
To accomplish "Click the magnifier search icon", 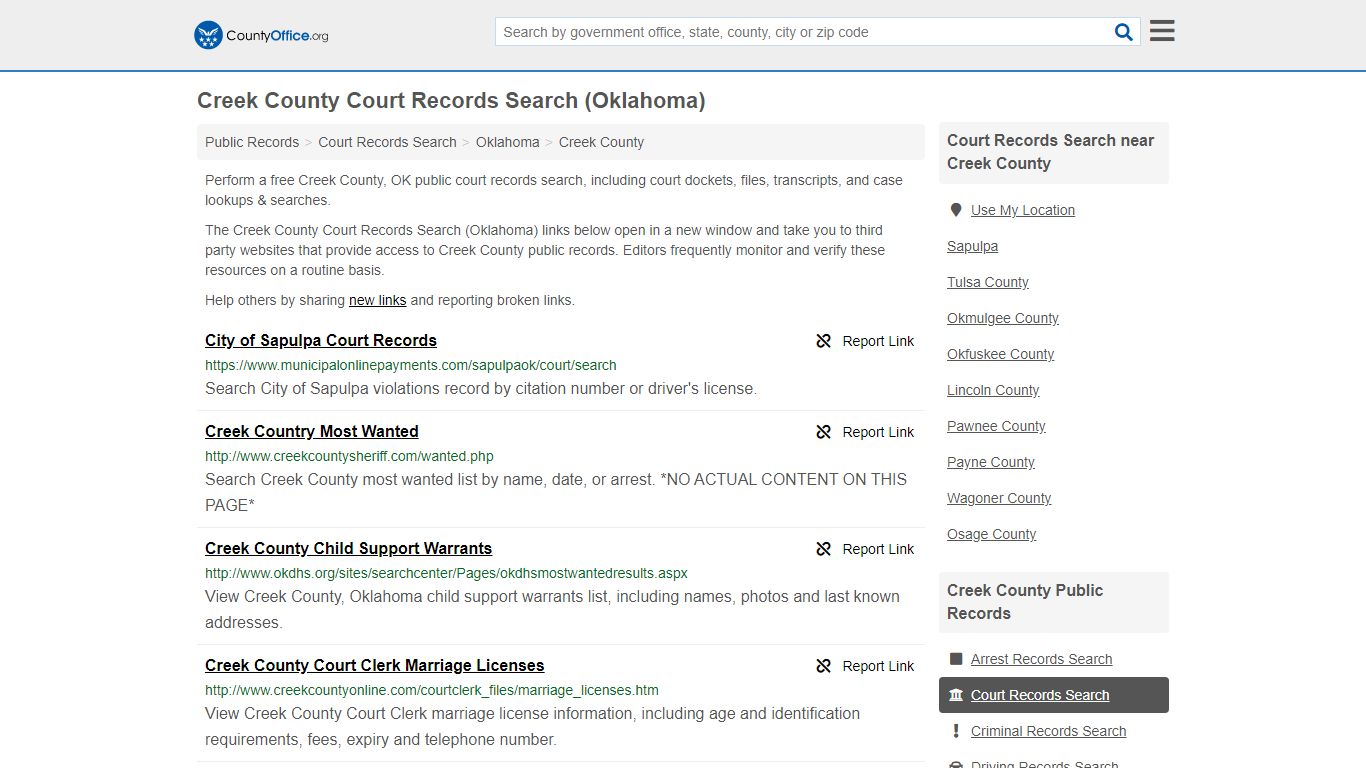I will coord(1124,32).
